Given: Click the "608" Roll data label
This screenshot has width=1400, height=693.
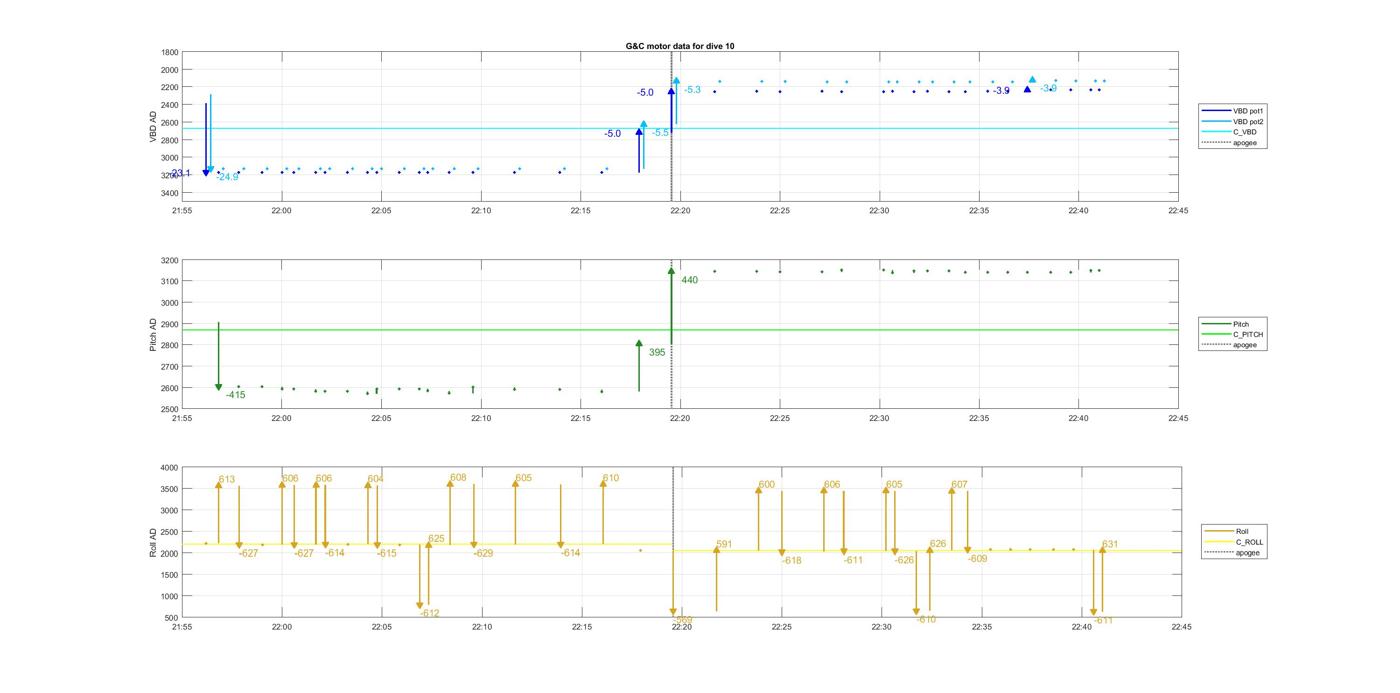Looking at the screenshot, I should tap(458, 478).
